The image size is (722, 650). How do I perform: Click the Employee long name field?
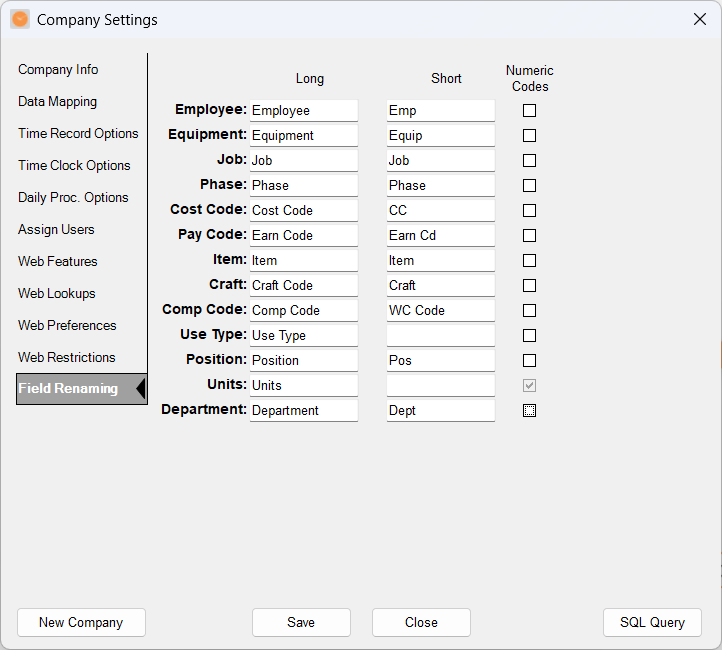304,110
